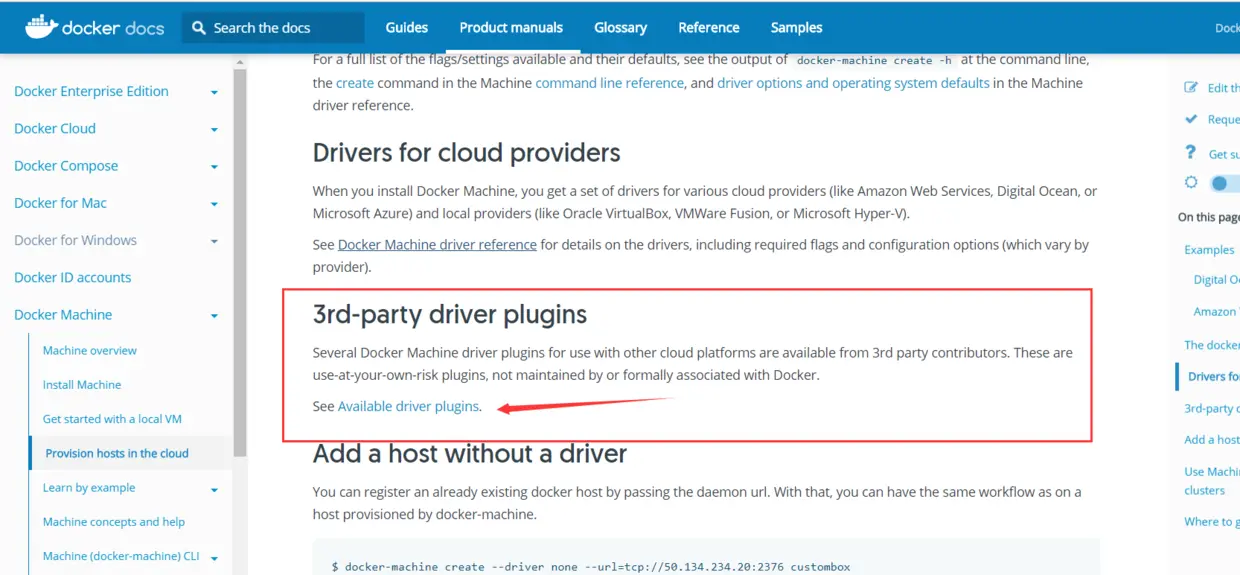Expand the Docker for Windows arrow
1240x575 pixels.
214,241
